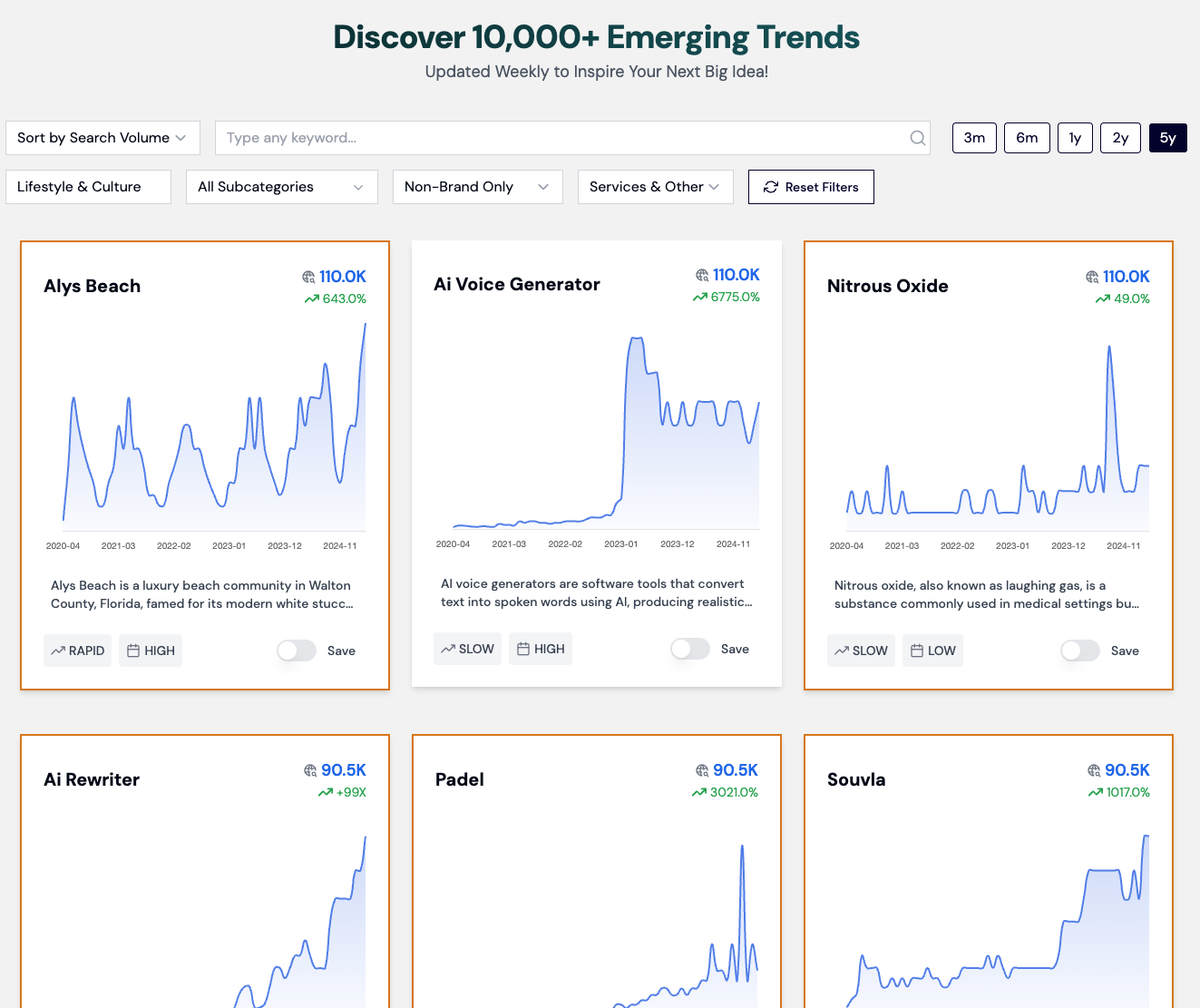
Task: Toggle Save switch on Alys Beach card
Action: click(x=297, y=651)
